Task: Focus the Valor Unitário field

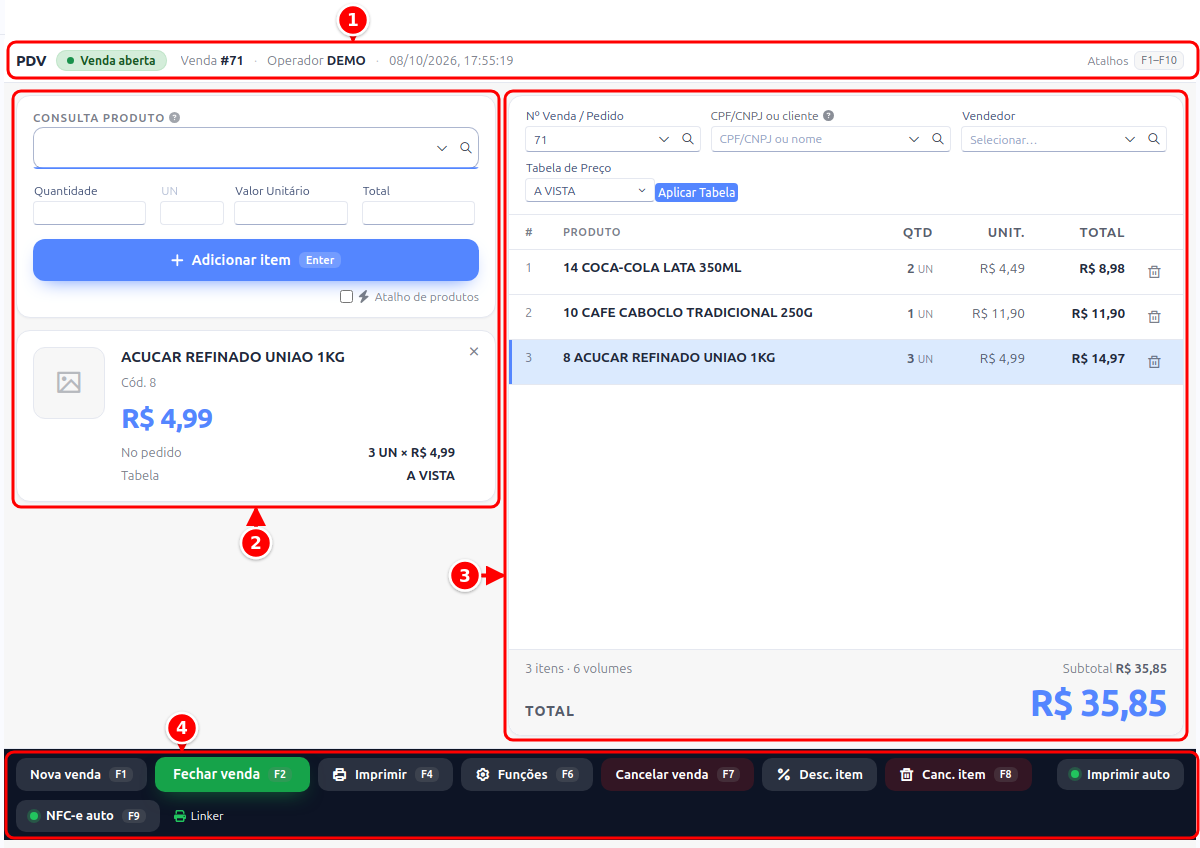Action: (291, 213)
